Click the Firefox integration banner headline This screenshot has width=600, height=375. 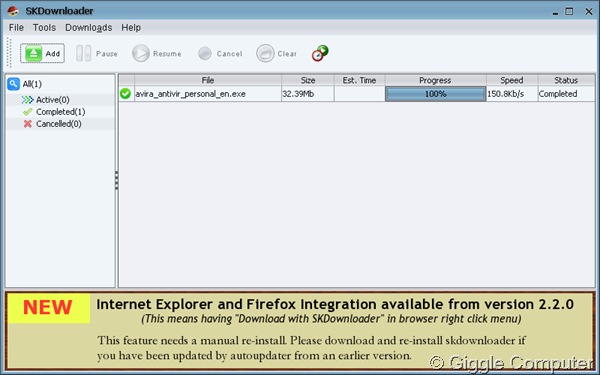pyautogui.click(x=335, y=305)
